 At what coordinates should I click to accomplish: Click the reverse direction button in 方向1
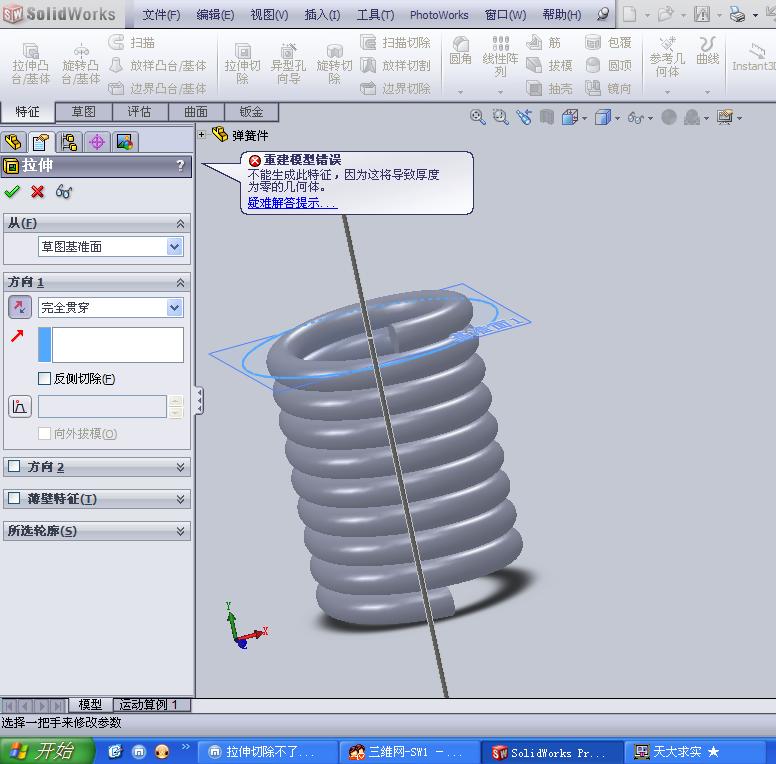click(20, 307)
